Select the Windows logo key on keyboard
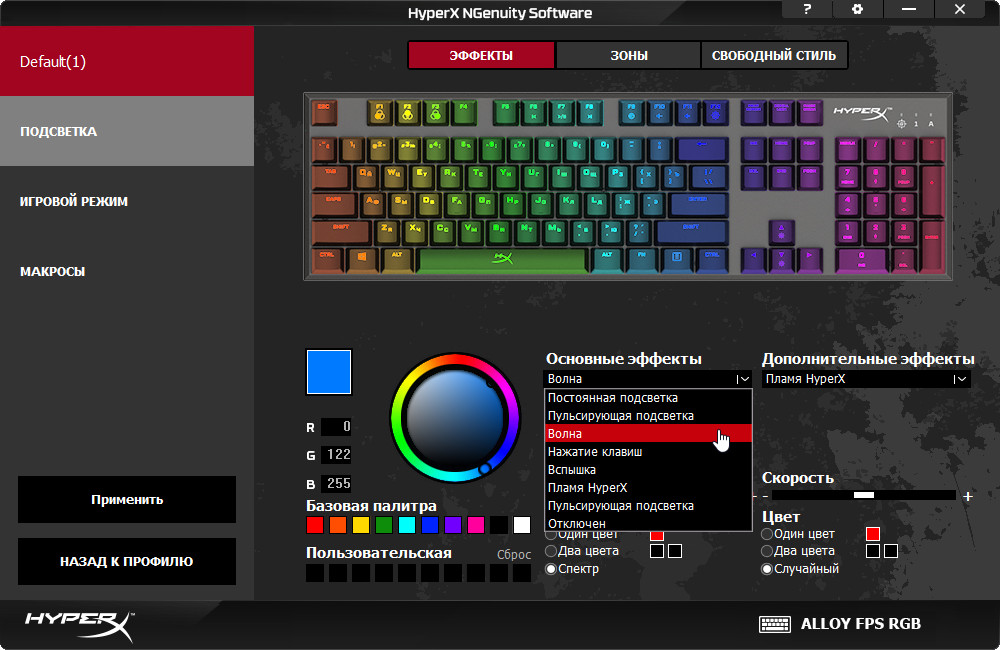The image size is (1000, 650). [x=362, y=259]
